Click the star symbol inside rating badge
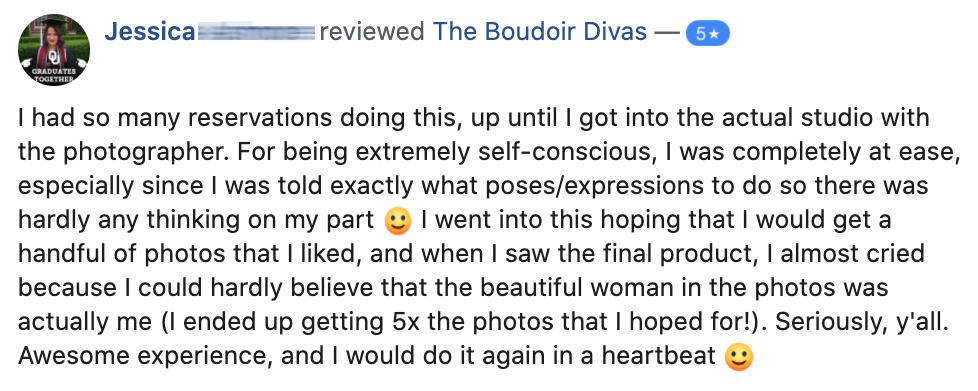Image resolution: width=978 pixels, height=391 pixels. pos(715,34)
